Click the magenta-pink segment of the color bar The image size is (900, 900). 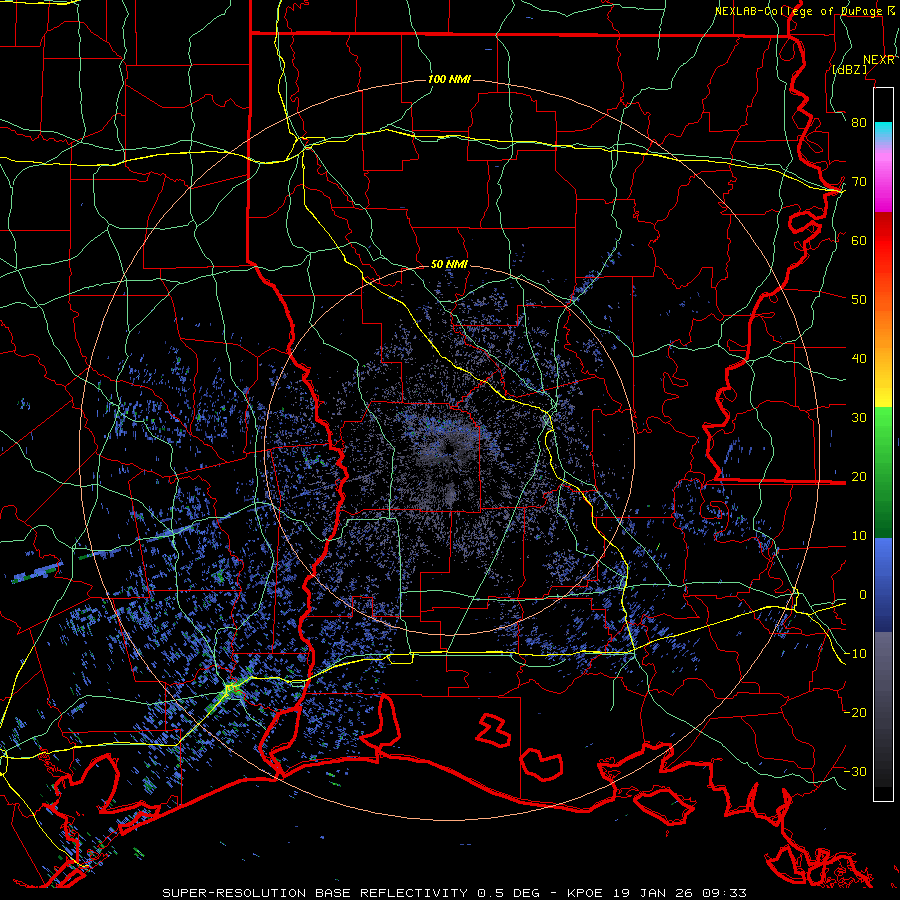[883, 181]
